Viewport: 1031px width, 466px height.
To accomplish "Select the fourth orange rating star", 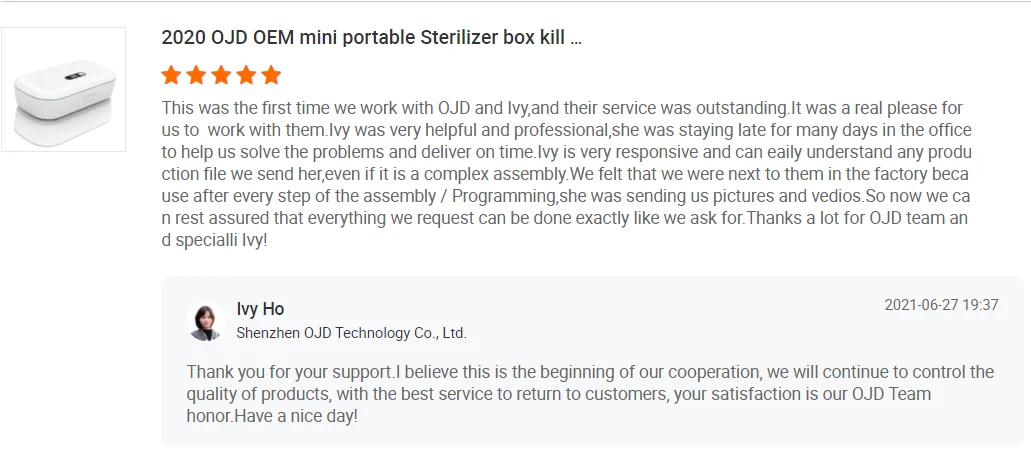I will (x=246, y=75).
